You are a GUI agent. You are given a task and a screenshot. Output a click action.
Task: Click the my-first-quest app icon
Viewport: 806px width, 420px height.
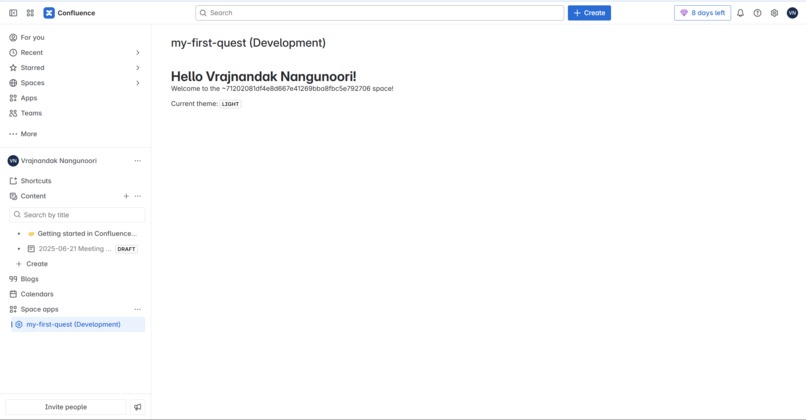click(19, 324)
